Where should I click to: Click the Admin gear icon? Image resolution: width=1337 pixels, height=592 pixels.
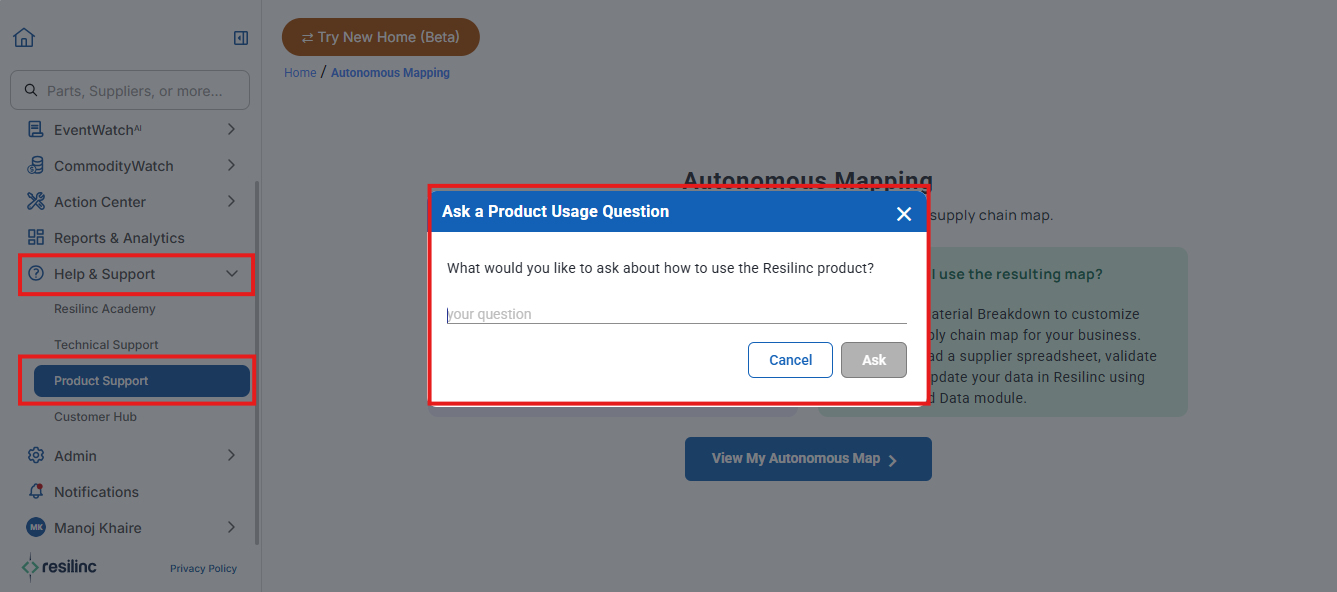(36, 456)
